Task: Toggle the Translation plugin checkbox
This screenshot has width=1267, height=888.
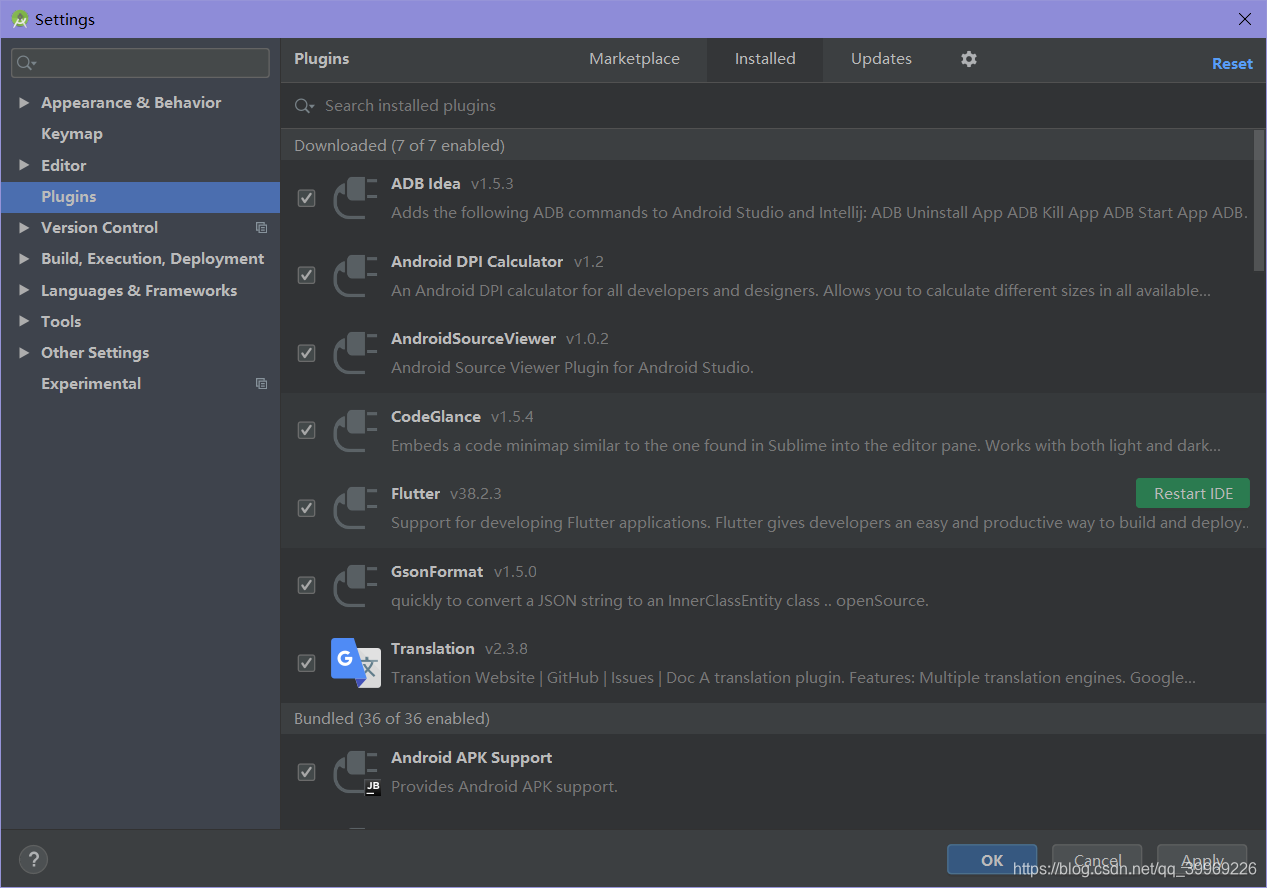Action: click(x=306, y=662)
